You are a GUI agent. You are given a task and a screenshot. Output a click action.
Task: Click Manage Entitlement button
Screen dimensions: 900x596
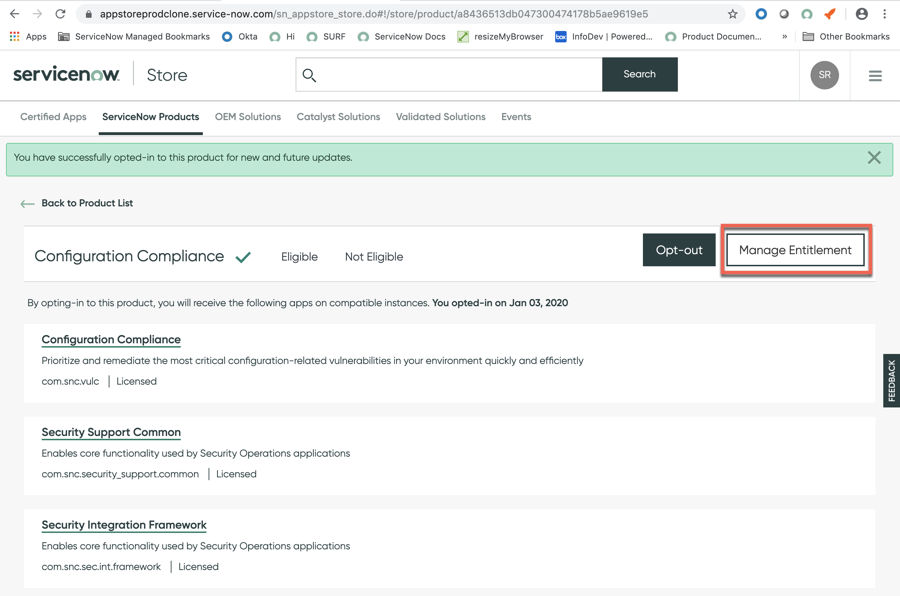click(795, 250)
